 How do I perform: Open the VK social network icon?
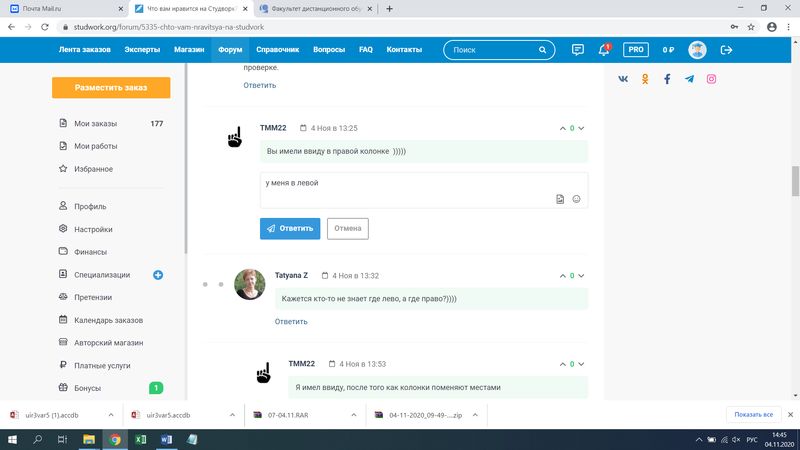click(x=623, y=79)
